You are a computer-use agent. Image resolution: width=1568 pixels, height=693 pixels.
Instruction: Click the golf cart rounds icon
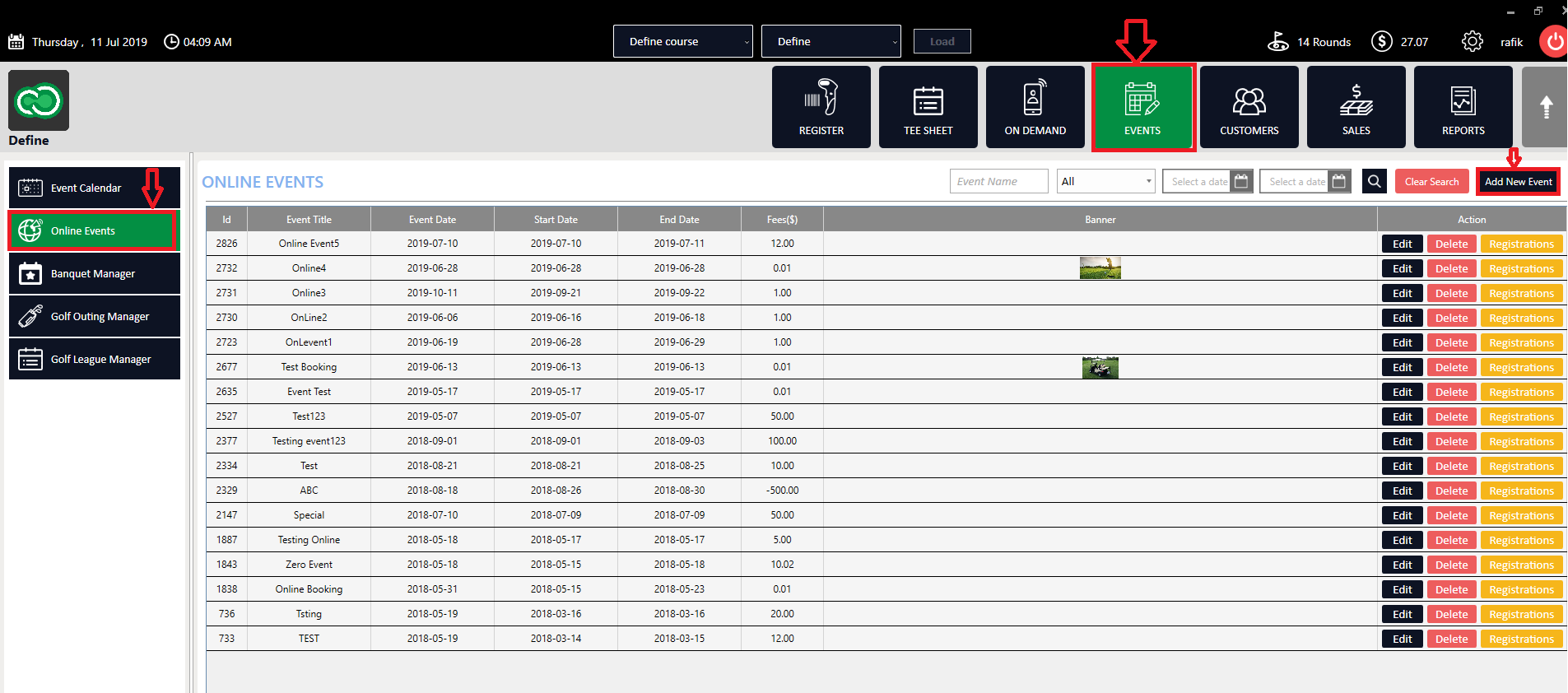1278,41
